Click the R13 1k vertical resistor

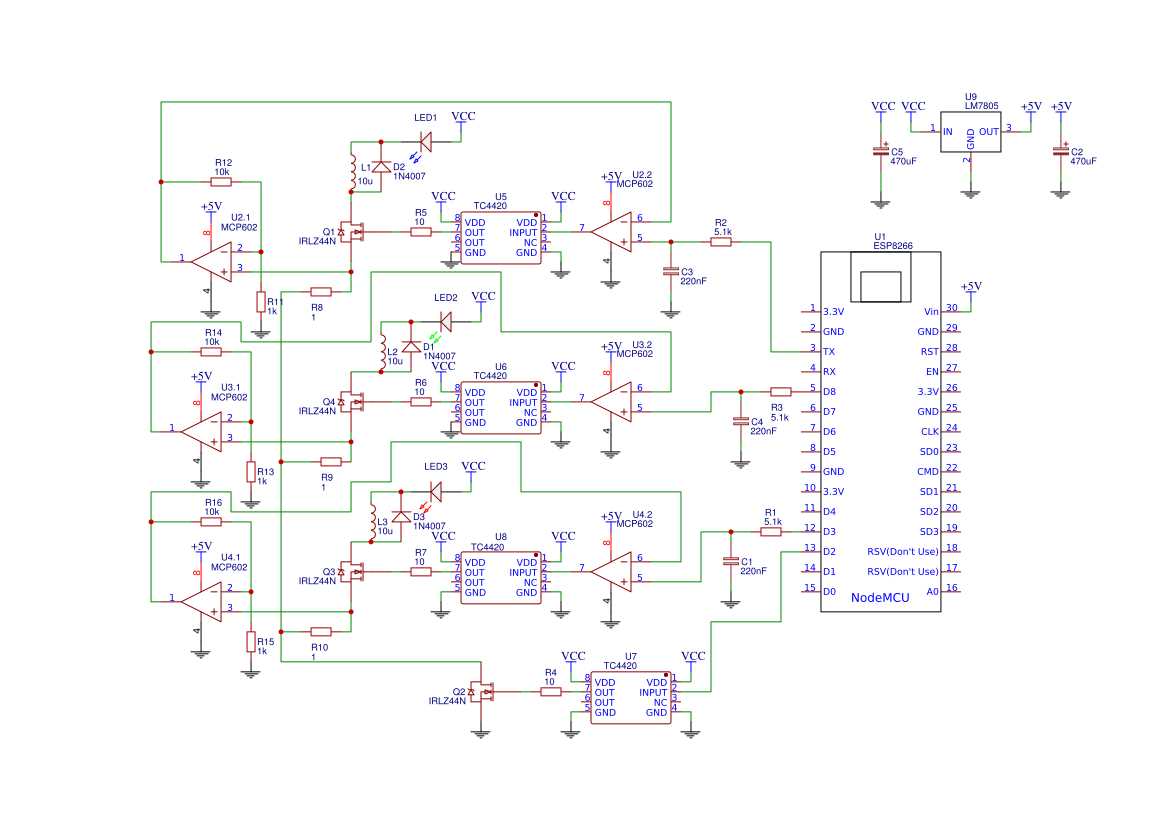coord(251,472)
